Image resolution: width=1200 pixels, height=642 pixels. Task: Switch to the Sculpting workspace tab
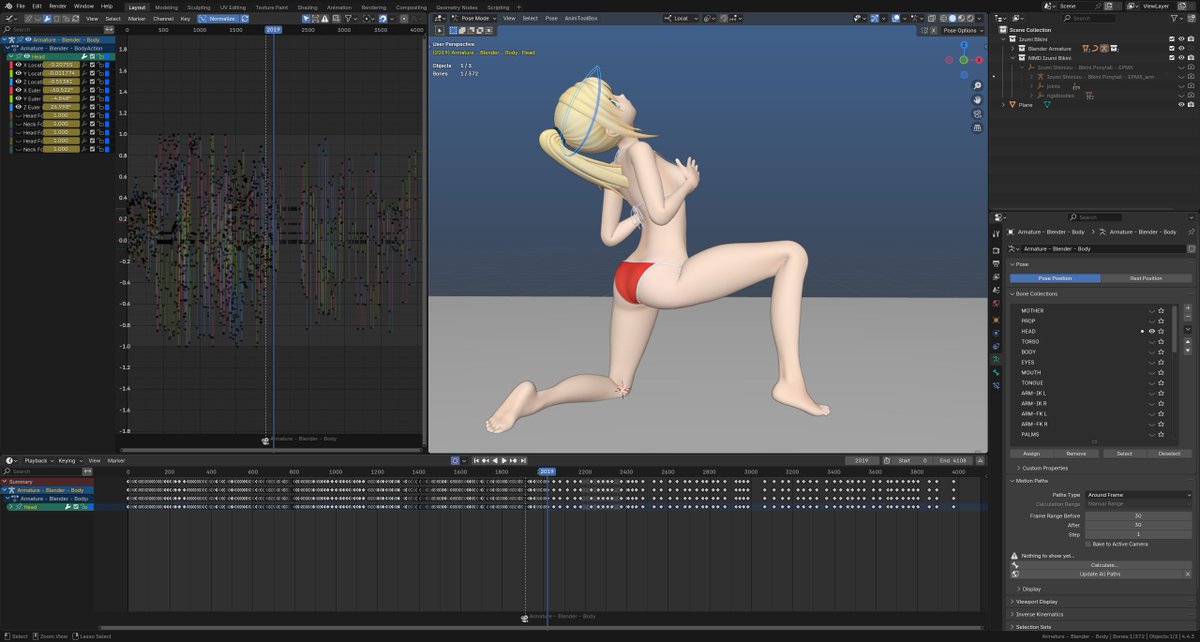pos(199,7)
